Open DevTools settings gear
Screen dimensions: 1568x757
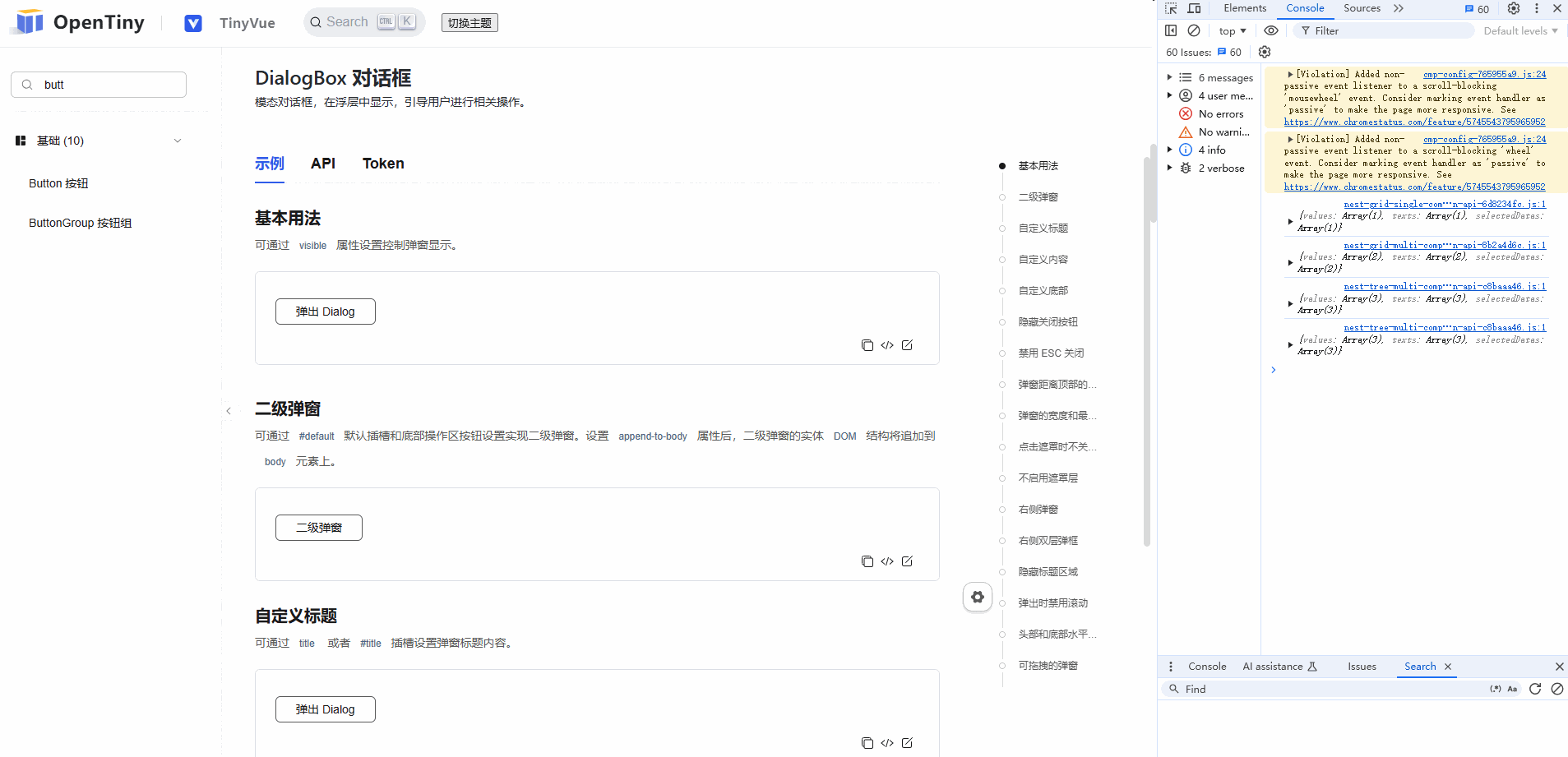1514,8
